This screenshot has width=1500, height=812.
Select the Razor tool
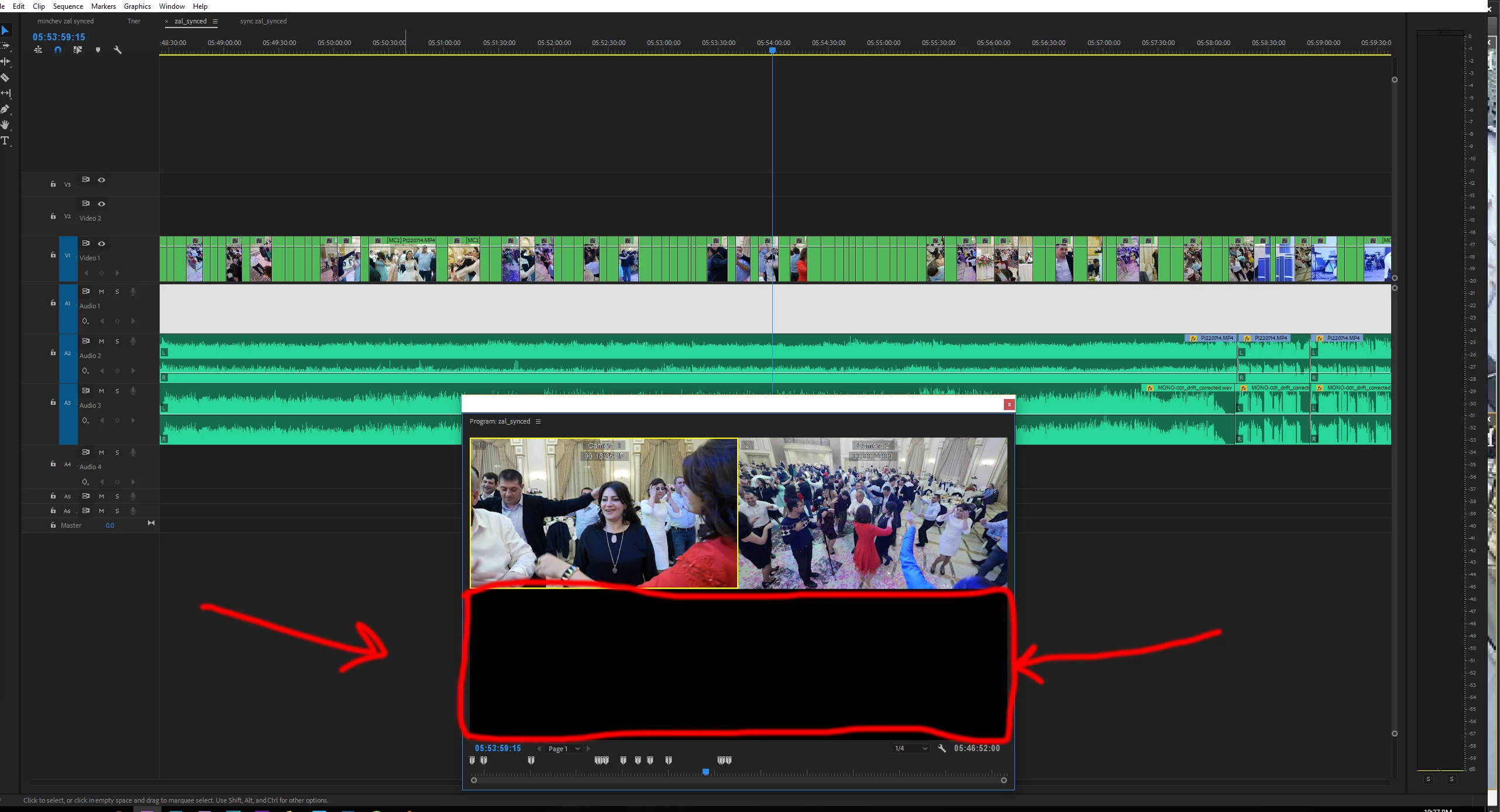[x=5, y=77]
